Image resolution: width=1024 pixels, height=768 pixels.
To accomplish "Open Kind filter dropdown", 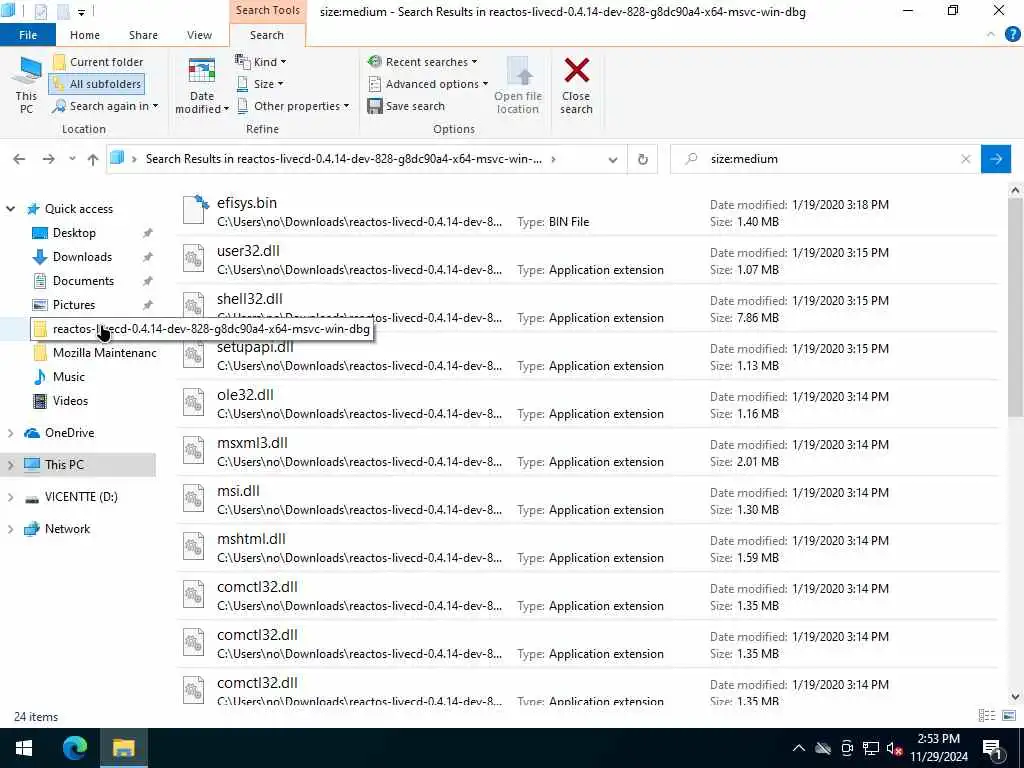I will point(261,61).
